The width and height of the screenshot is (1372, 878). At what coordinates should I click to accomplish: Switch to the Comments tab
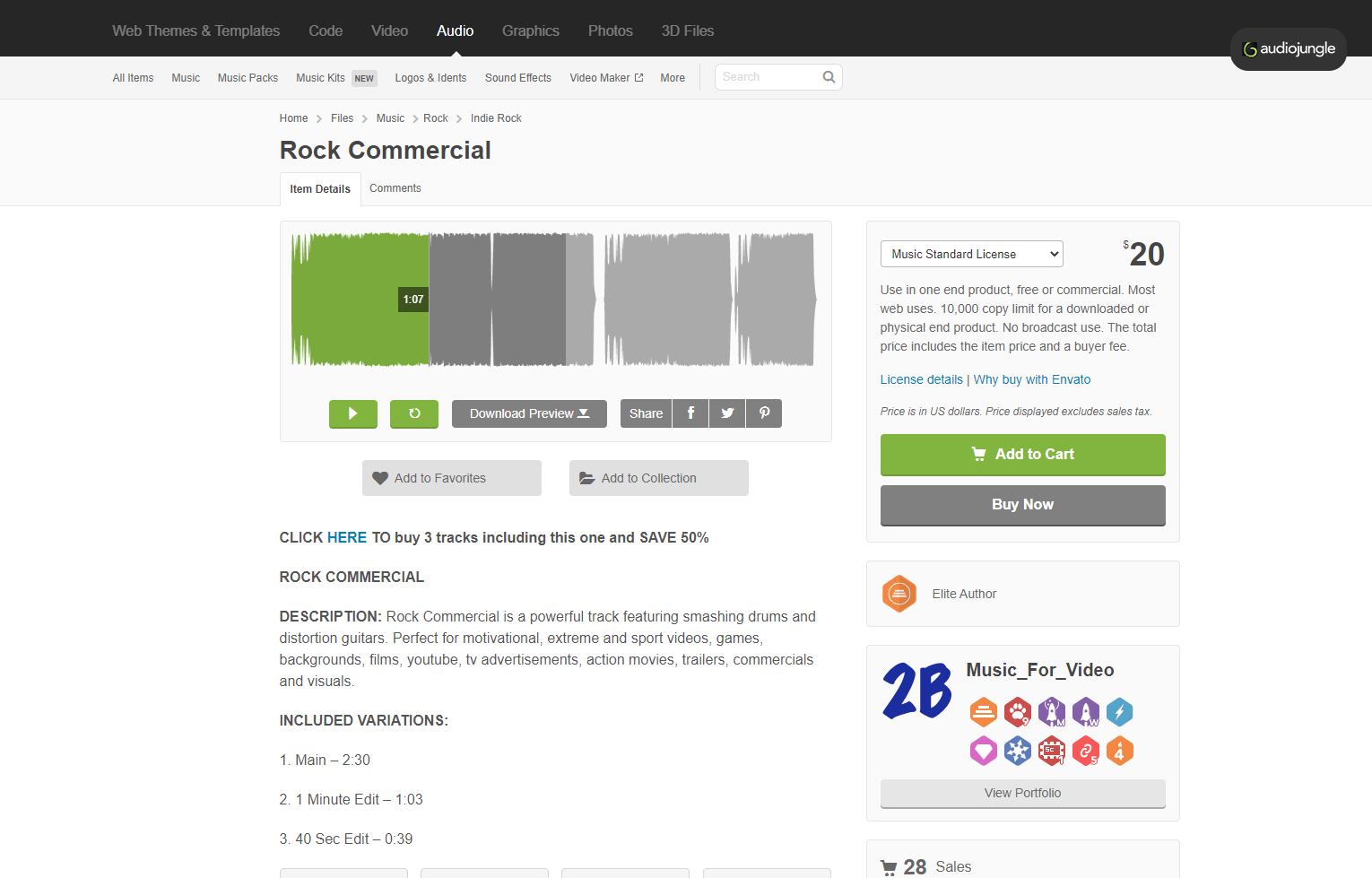click(395, 188)
